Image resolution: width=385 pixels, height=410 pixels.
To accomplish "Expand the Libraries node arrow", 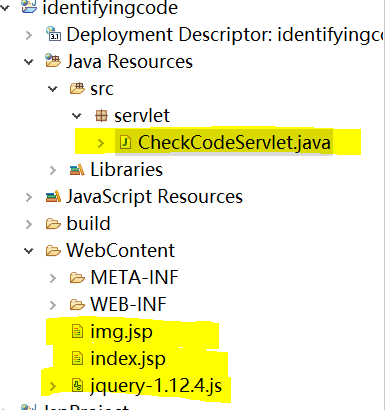I will click(x=53, y=170).
